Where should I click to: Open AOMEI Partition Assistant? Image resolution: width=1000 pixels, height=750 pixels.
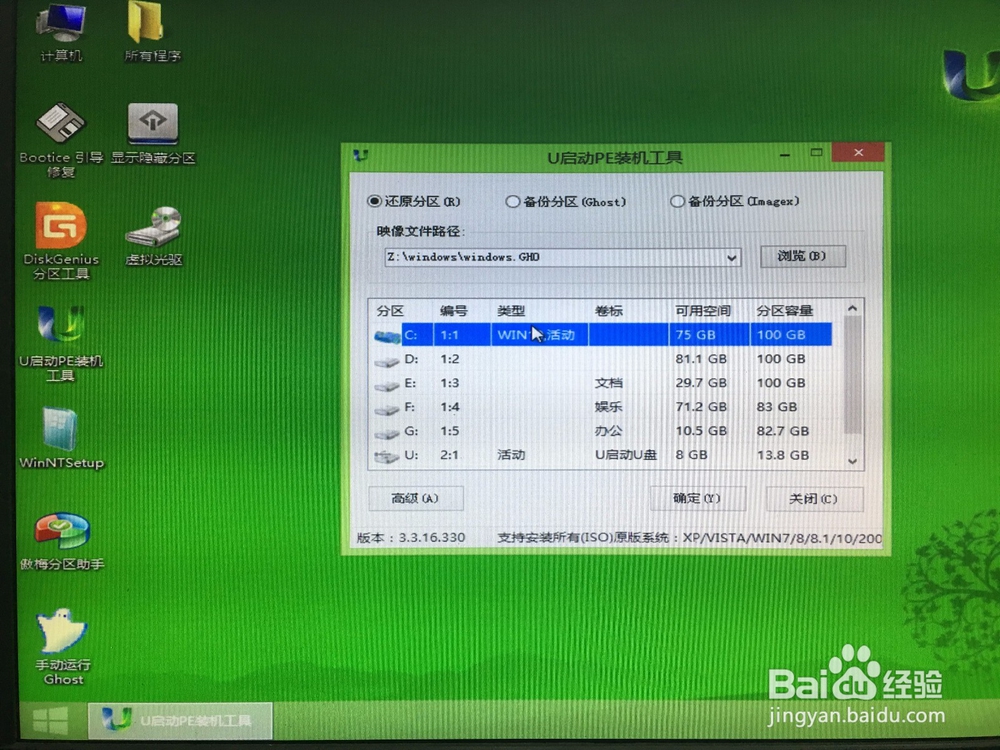(x=62, y=530)
